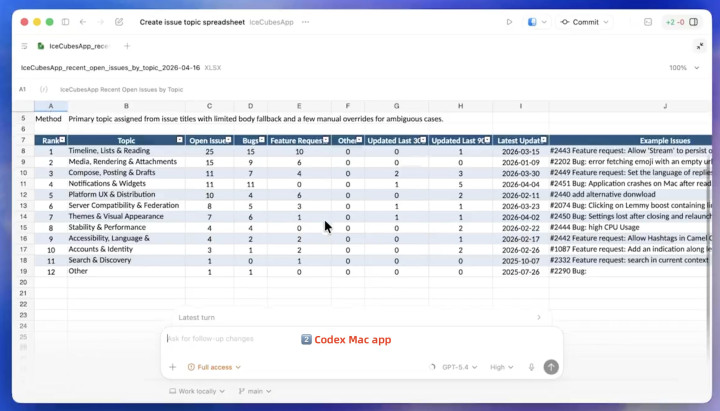Open the High reasoning effort dropdown

[x=501, y=367]
